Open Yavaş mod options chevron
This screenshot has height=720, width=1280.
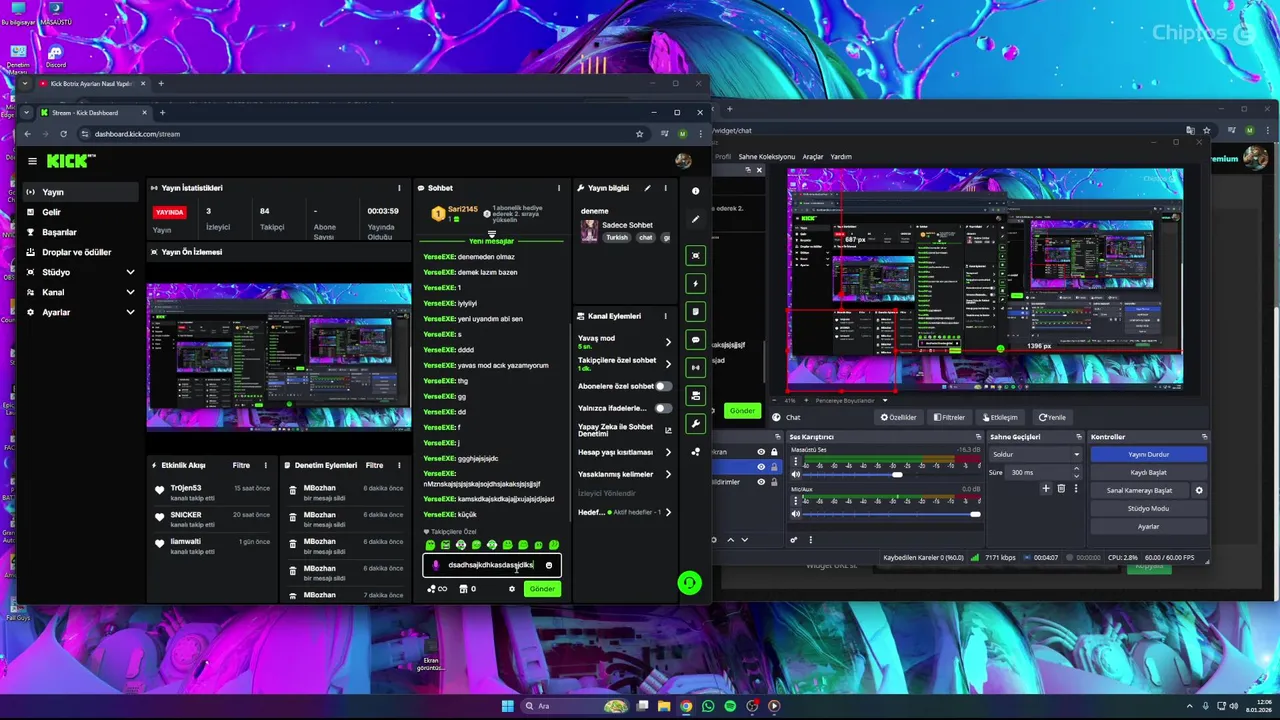668,342
